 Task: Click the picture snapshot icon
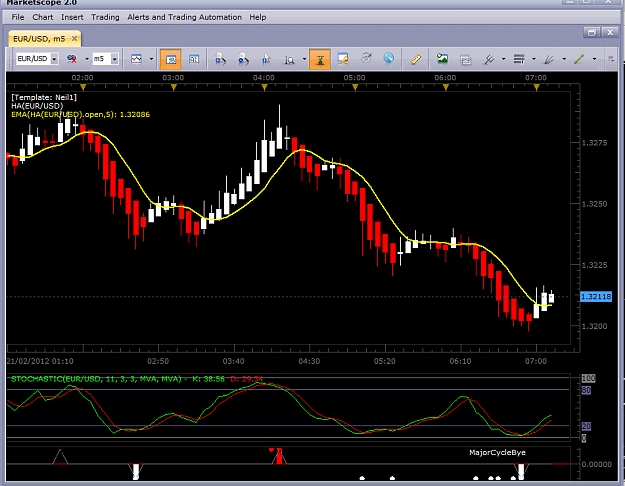(x=442, y=59)
